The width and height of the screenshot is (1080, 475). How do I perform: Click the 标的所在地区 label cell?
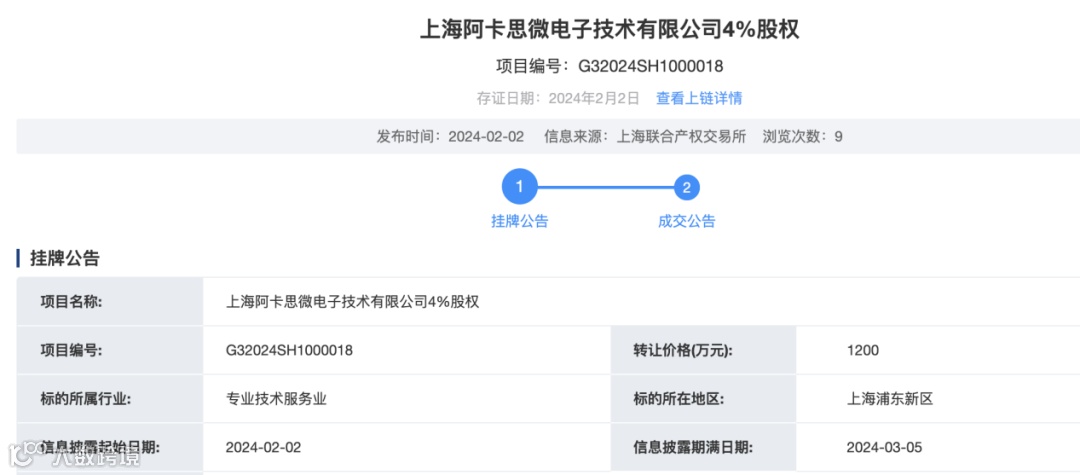(x=703, y=399)
